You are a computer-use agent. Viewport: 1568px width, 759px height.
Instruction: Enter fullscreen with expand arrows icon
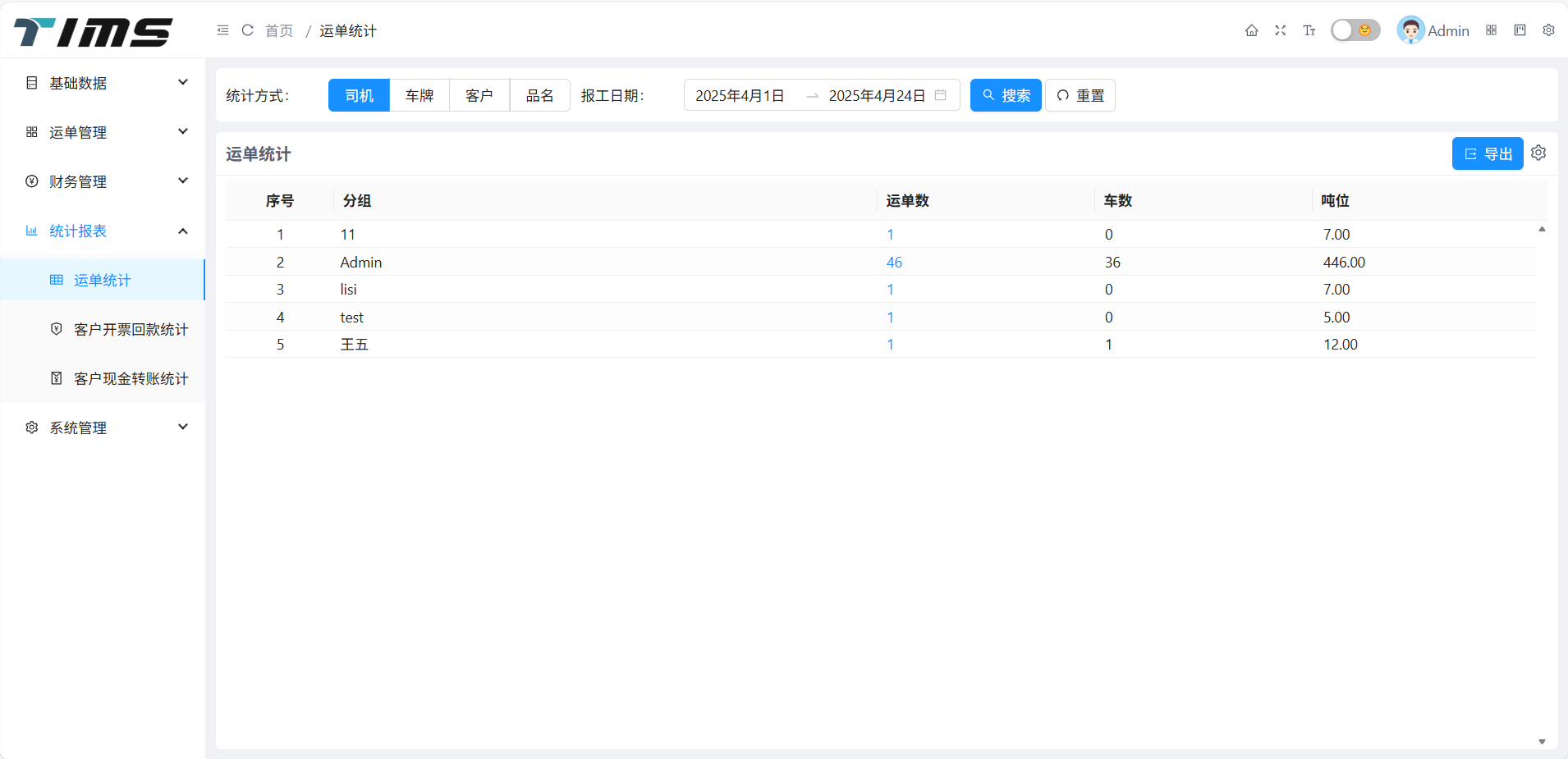[x=1280, y=30]
